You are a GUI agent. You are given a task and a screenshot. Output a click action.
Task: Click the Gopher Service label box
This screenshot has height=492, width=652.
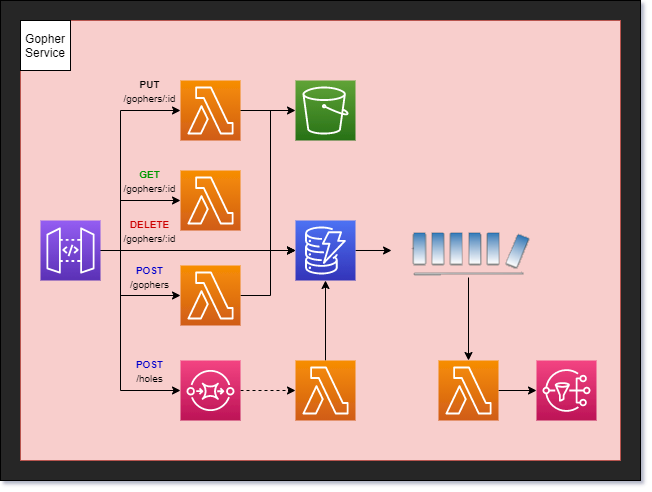[46, 46]
